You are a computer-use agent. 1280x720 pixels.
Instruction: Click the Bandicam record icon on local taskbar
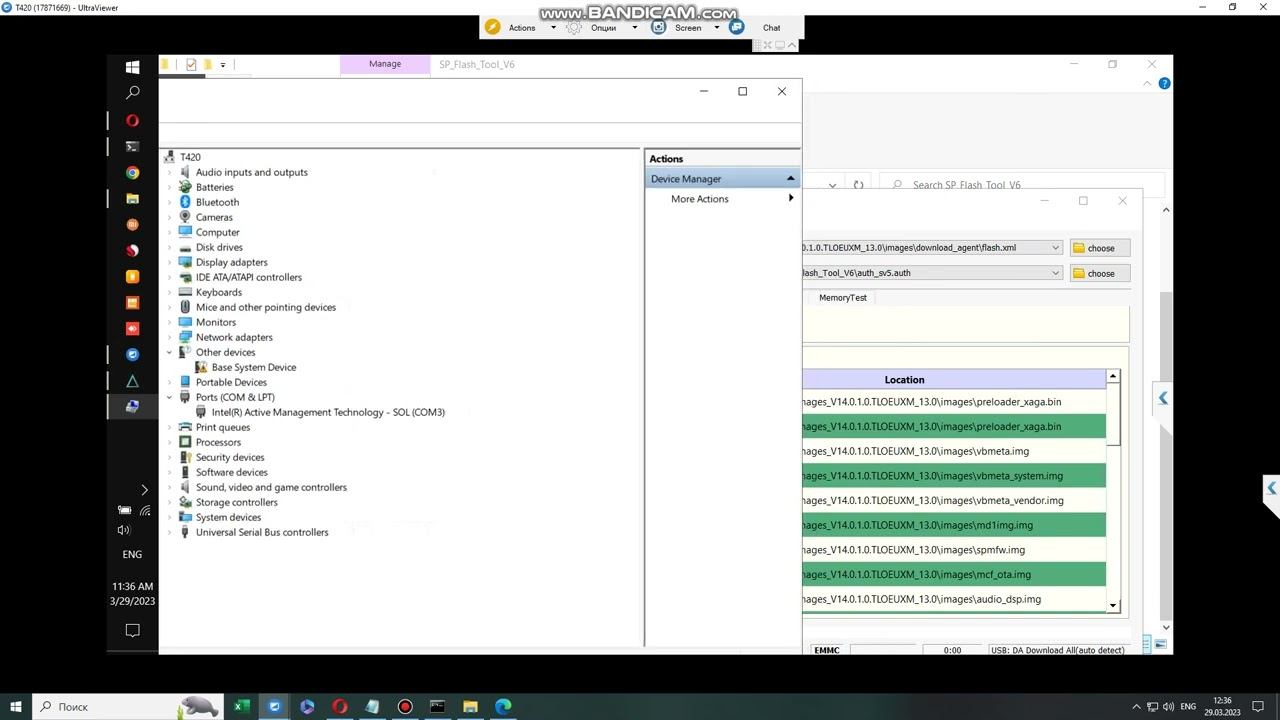[x=405, y=706]
